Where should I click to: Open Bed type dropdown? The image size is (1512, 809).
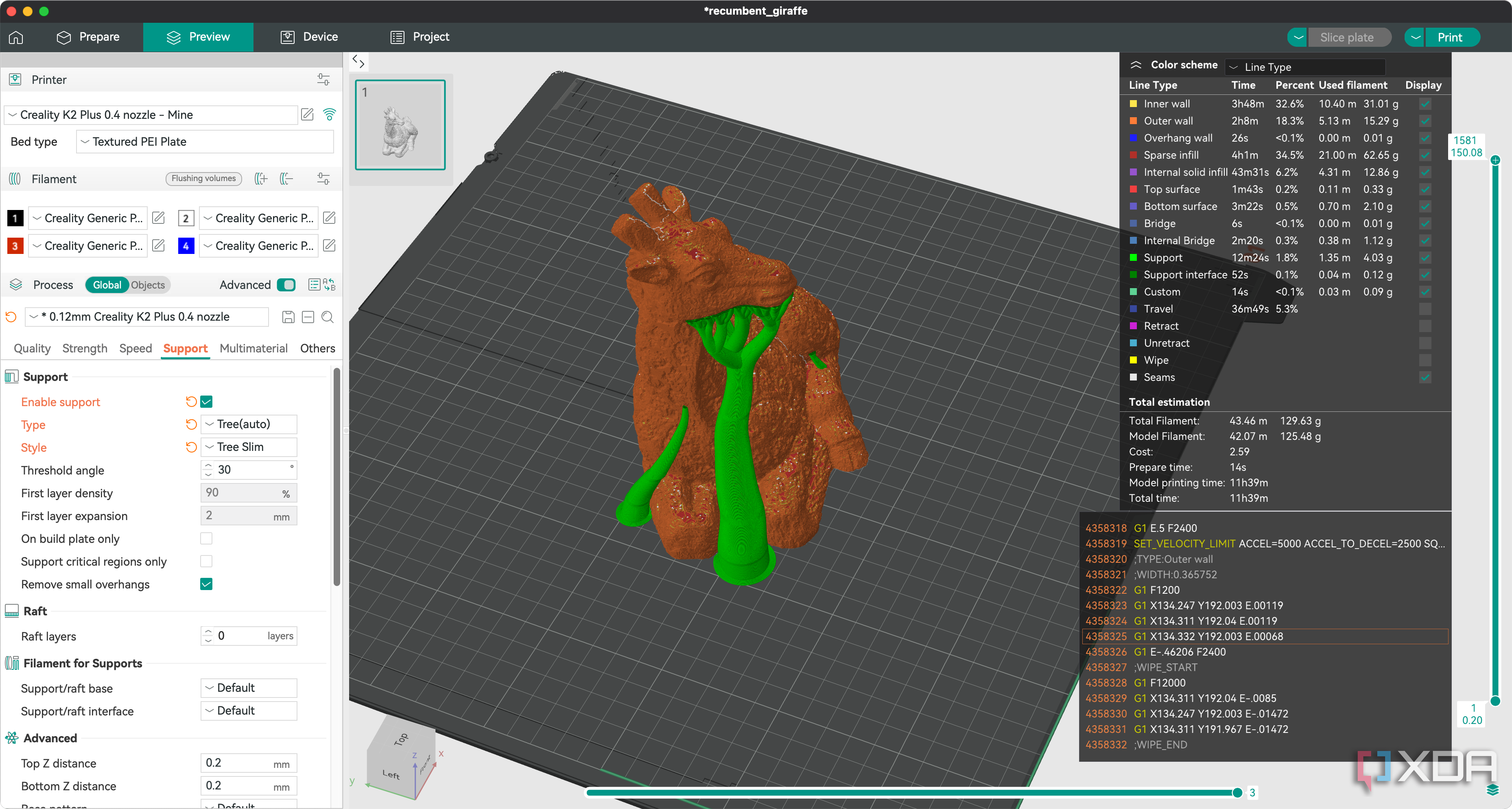pyautogui.click(x=205, y=142)
